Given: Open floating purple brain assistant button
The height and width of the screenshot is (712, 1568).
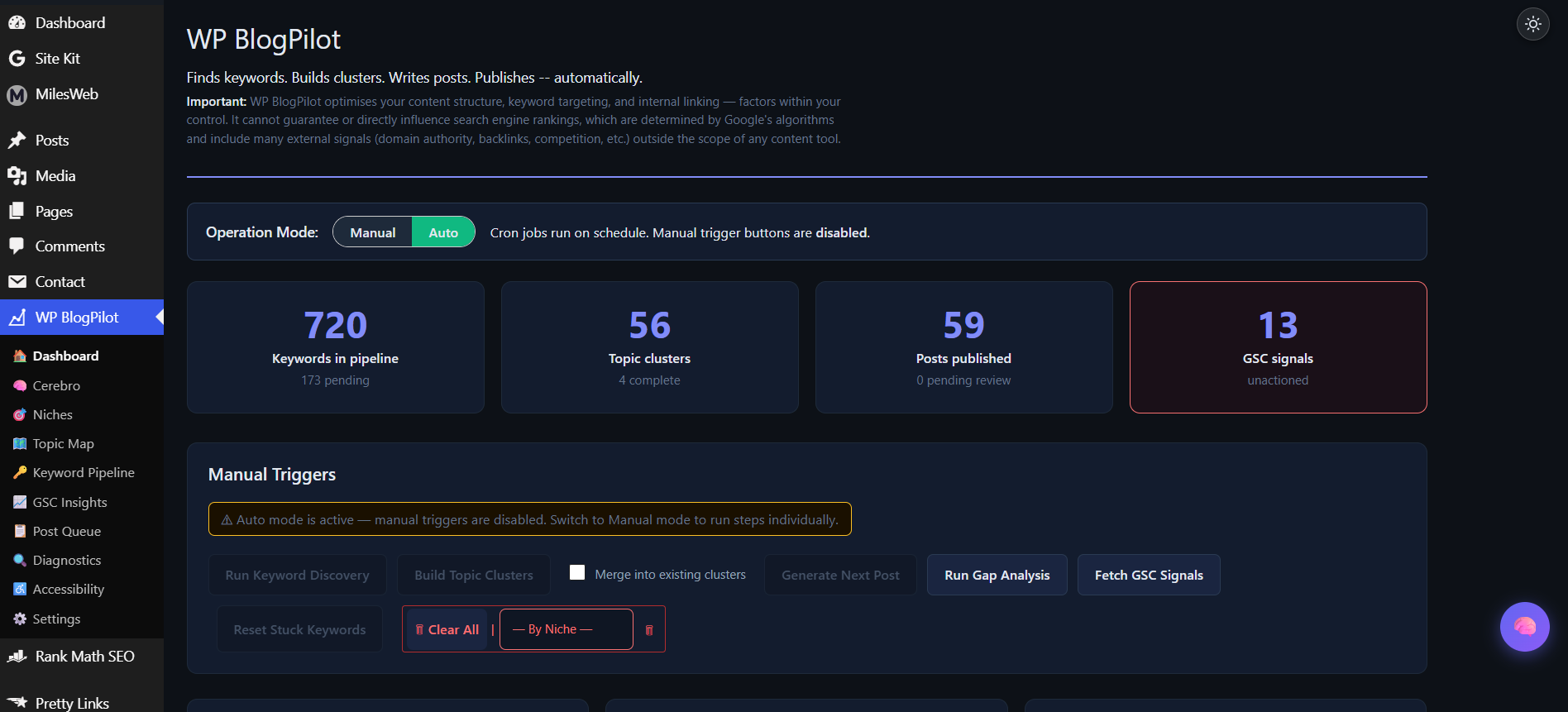Looking at the screenshot, I should click(1525, 627).
